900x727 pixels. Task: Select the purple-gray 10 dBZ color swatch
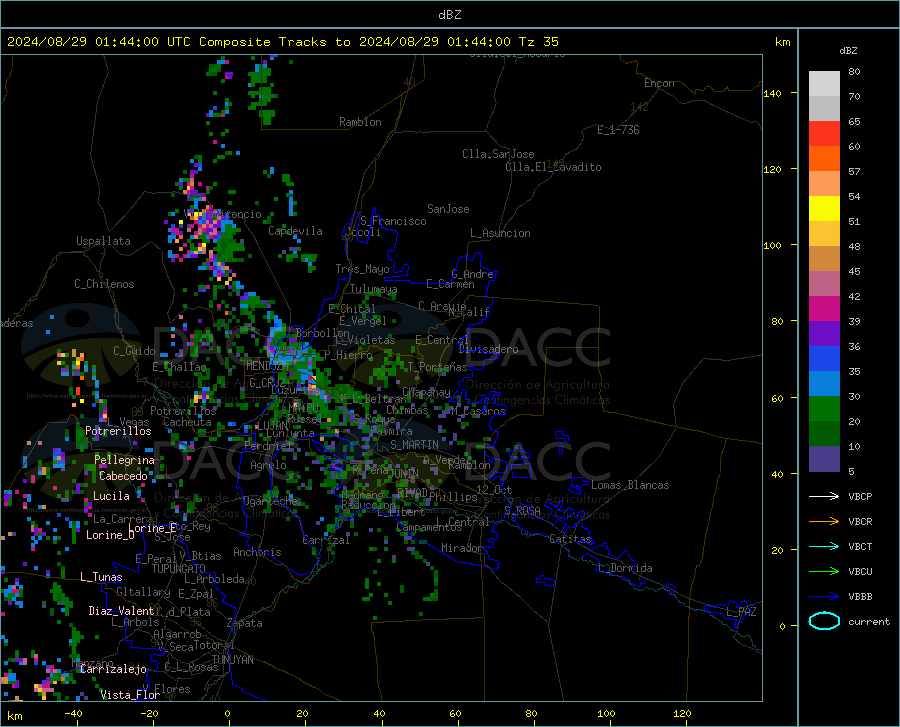(824, 458)
